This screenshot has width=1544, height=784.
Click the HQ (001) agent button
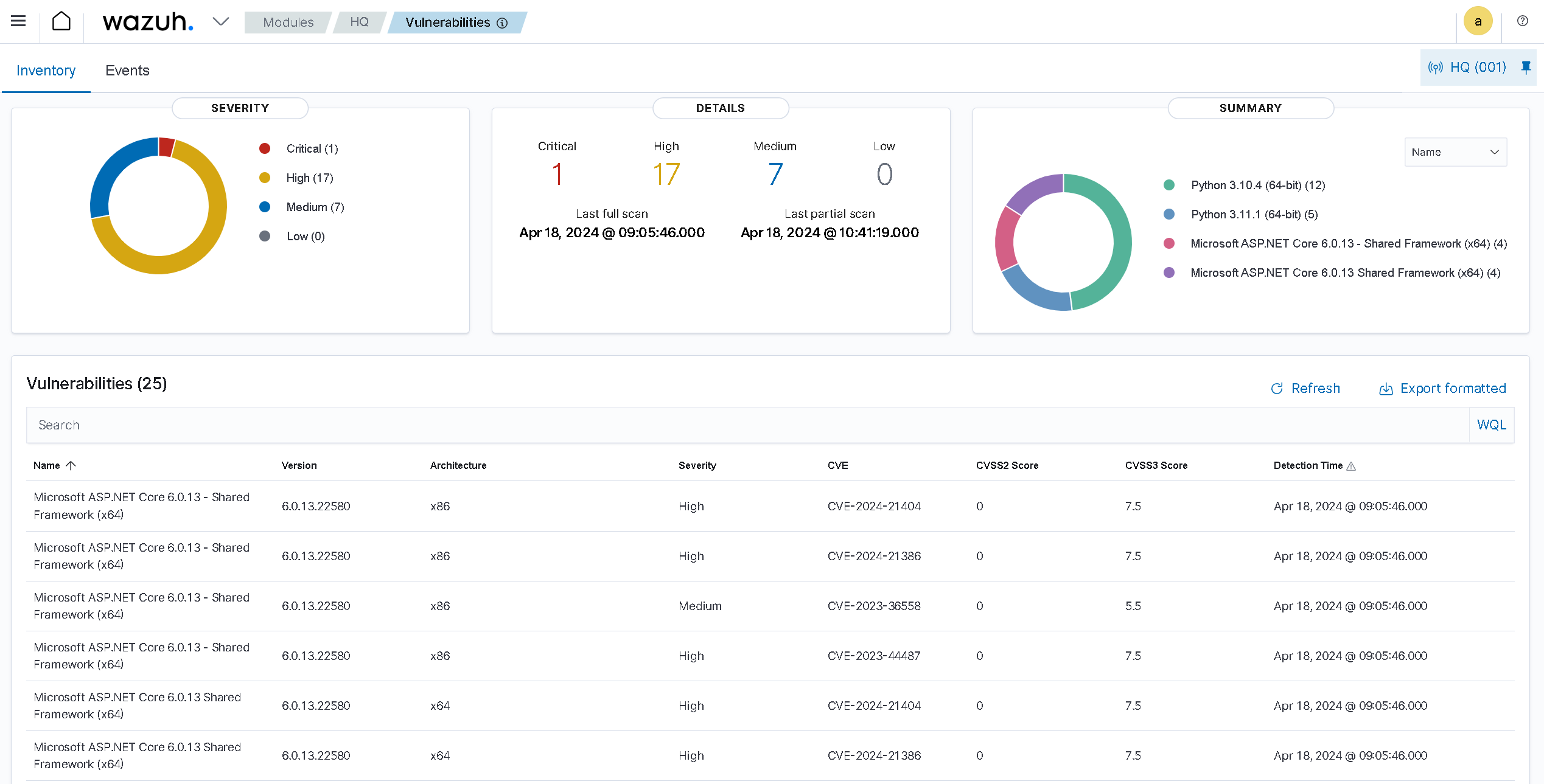(x=1478, y=68)
